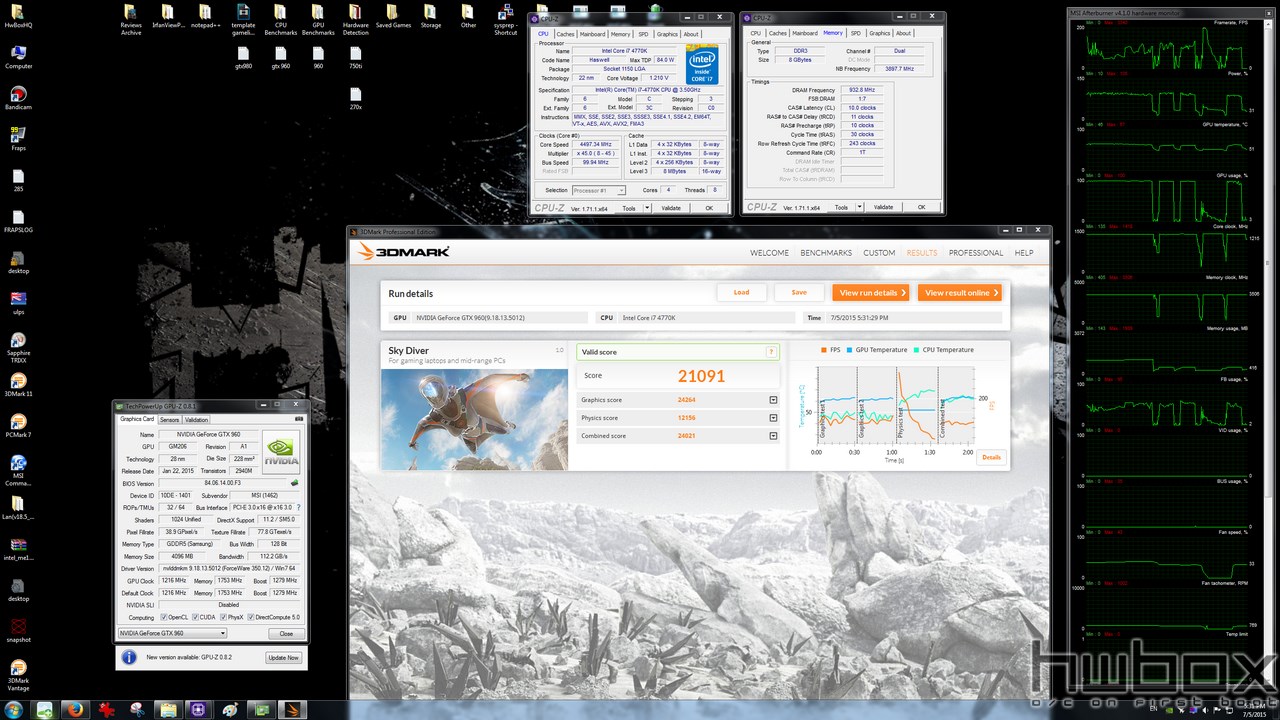
Task: Open the CUSTOM menu in 3DMark
Action: [x=879, y=253]
